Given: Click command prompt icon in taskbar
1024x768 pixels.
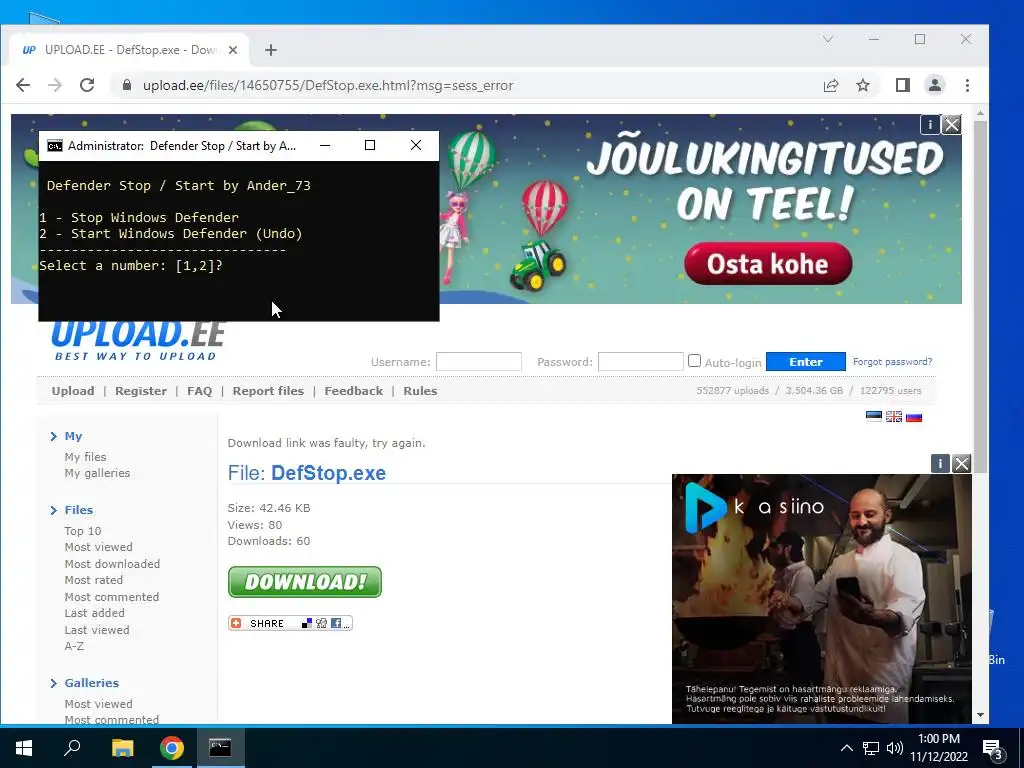Looking at the screenshot, I should [220, 748].
